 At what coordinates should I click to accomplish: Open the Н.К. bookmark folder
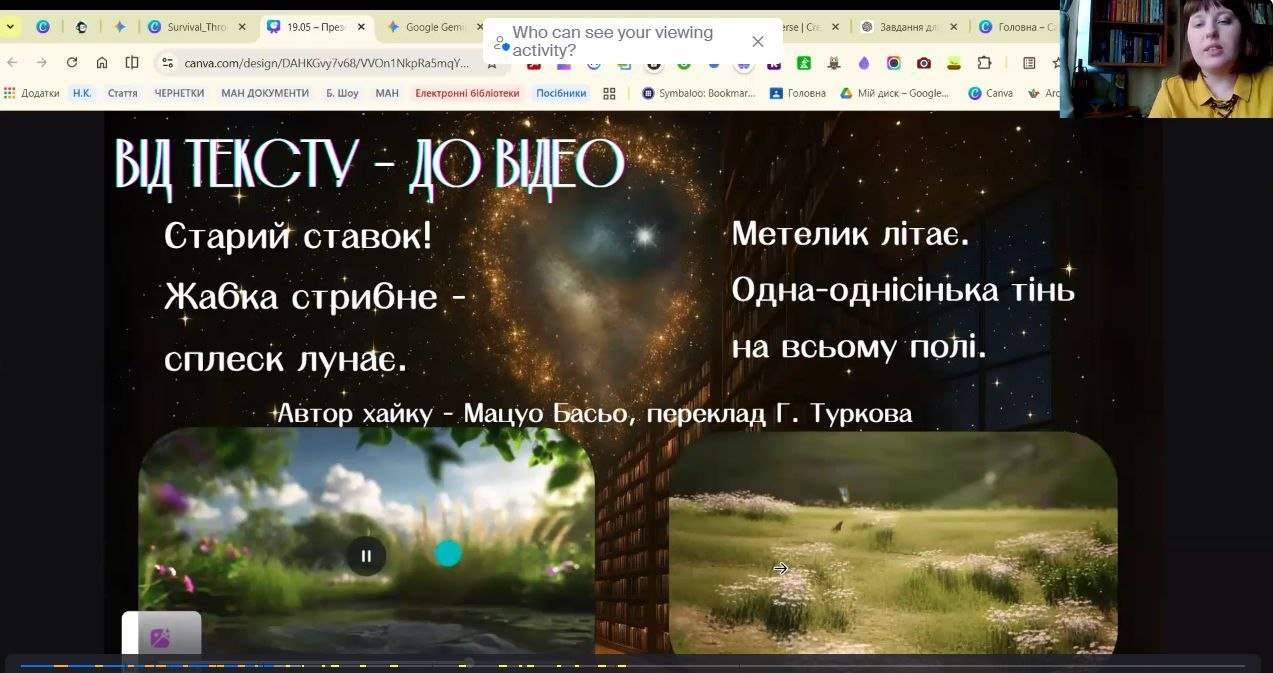pyautogui.click(x=82, y=93)
